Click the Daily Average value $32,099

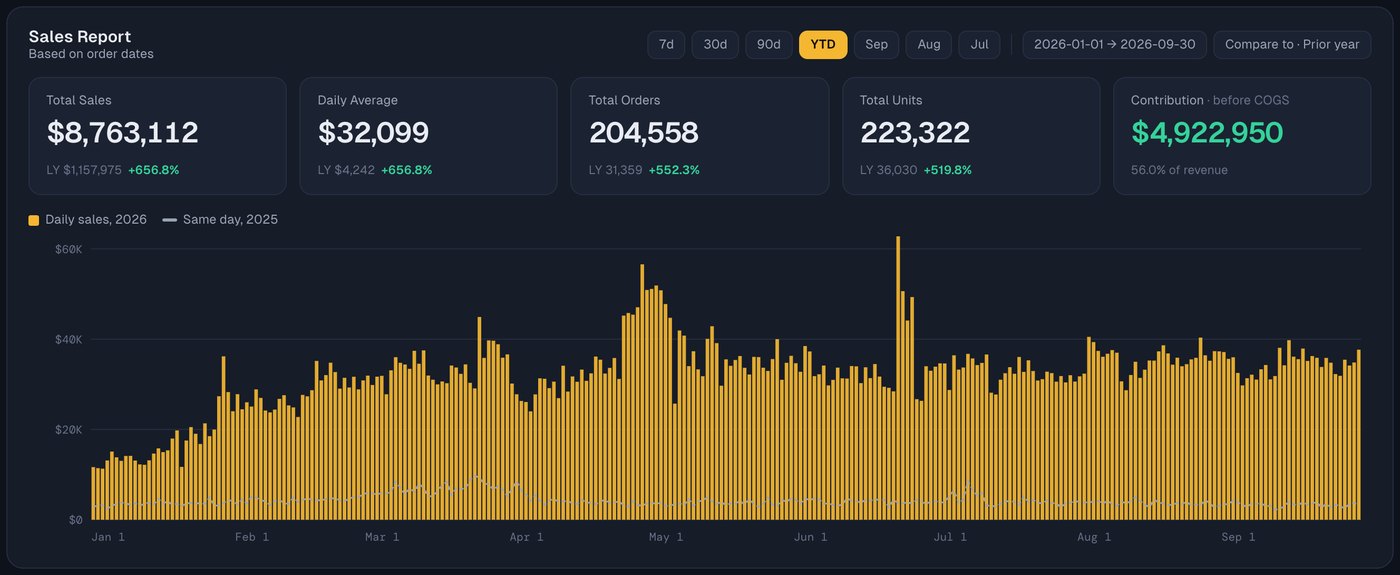[x=373, y=132]
